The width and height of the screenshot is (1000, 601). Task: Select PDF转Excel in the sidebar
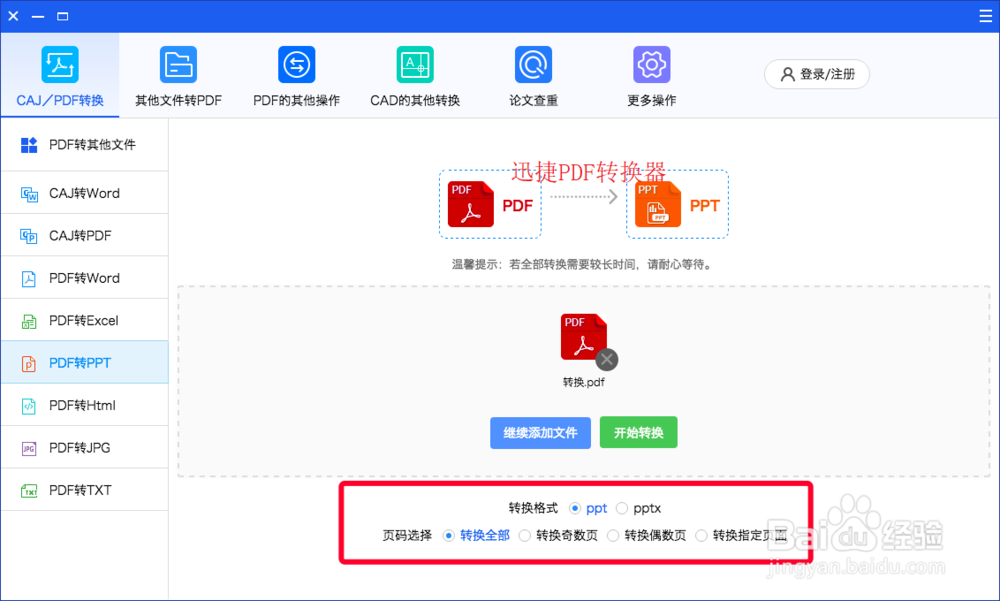(84, 320)
